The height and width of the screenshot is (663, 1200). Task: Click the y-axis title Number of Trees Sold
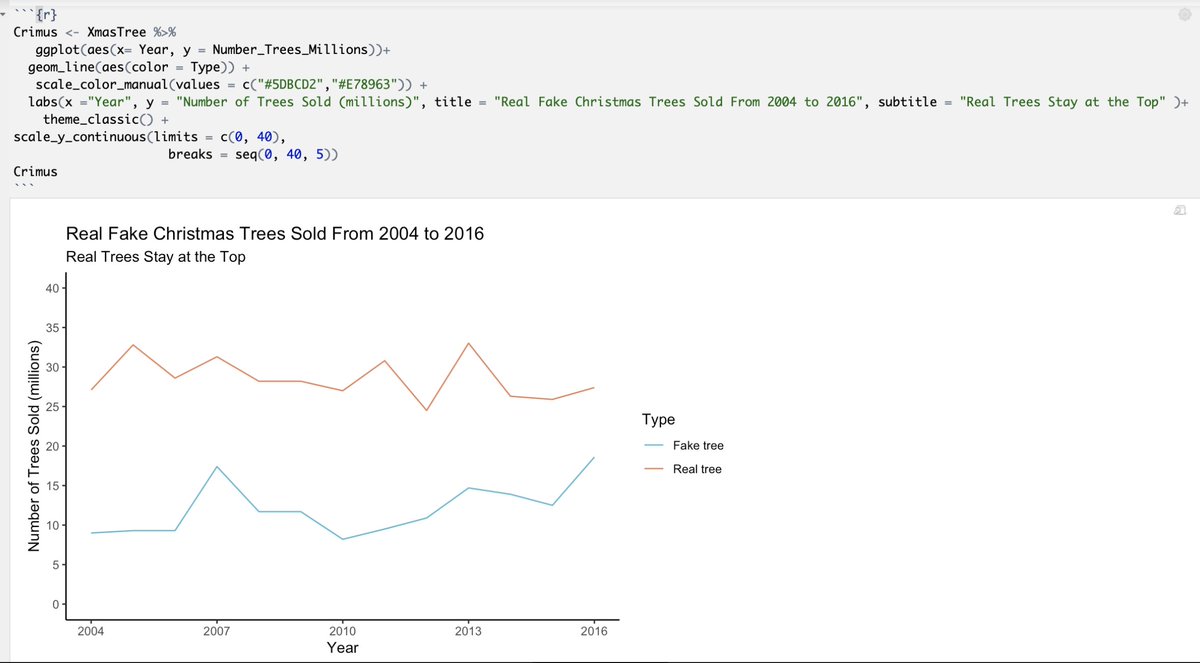(33, 446)
